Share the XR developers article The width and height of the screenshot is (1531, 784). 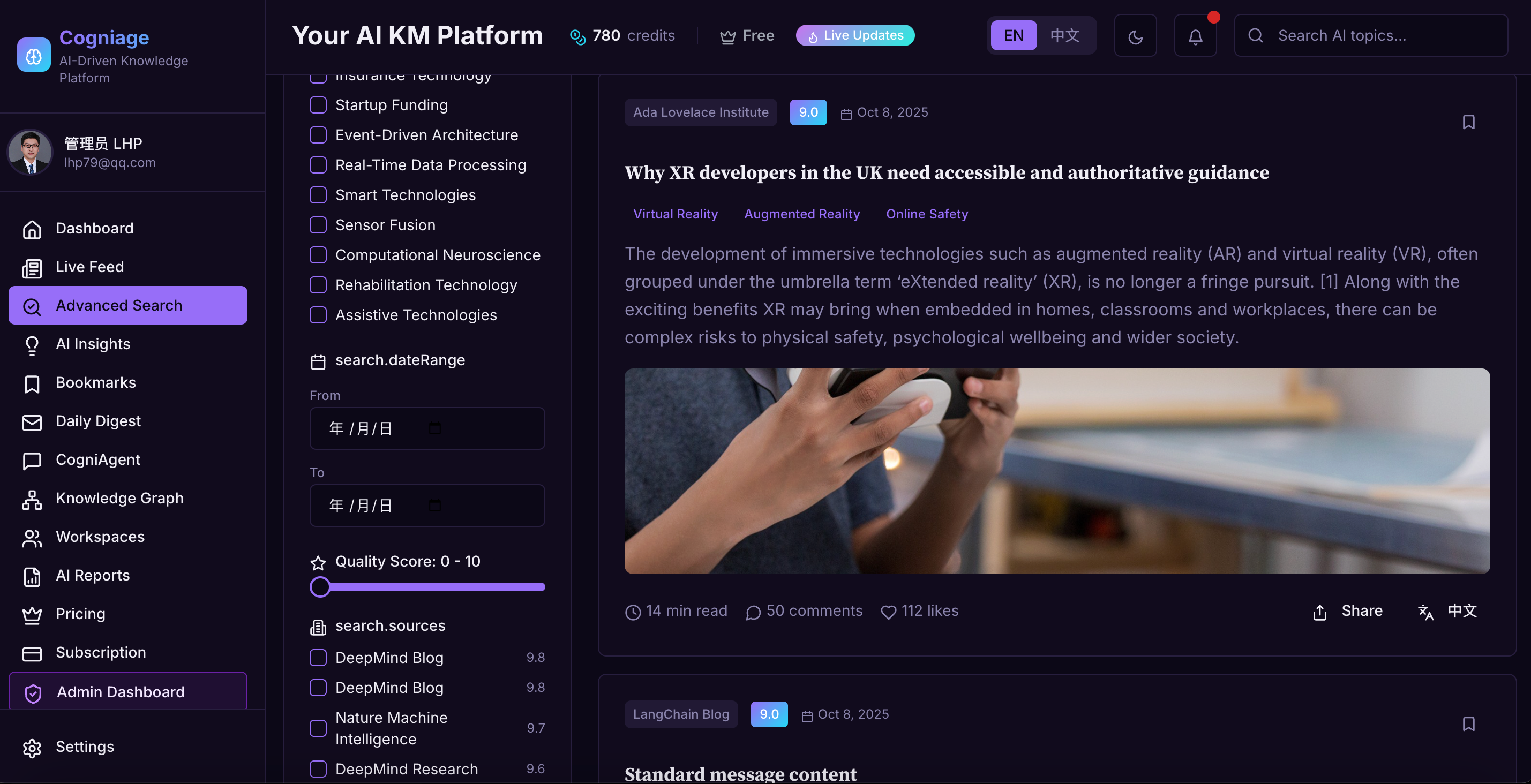point(1347,611)
